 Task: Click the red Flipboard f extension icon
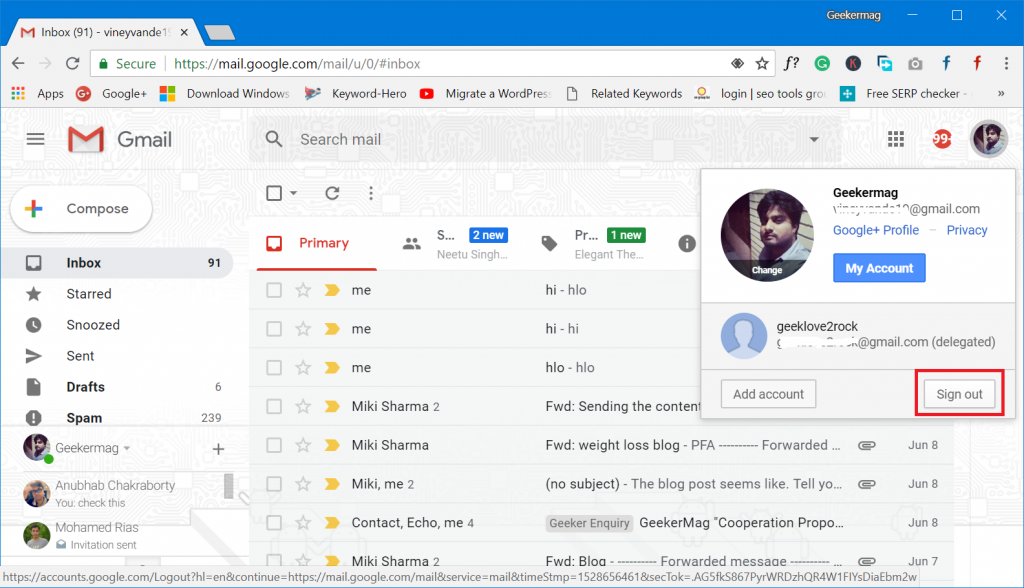(x=977, y=63)
